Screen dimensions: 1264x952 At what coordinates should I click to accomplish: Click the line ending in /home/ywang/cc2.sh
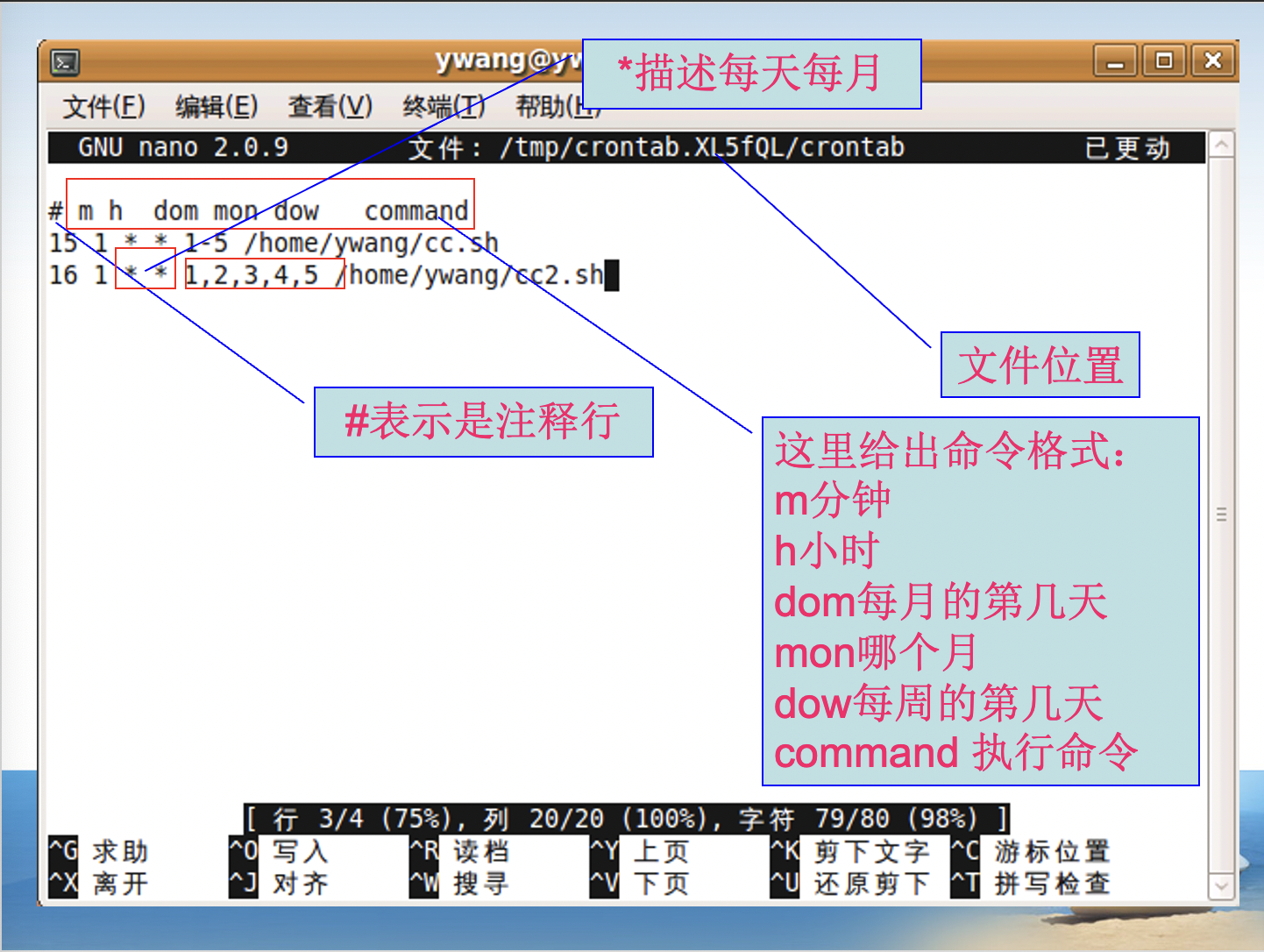pos(334,275)
